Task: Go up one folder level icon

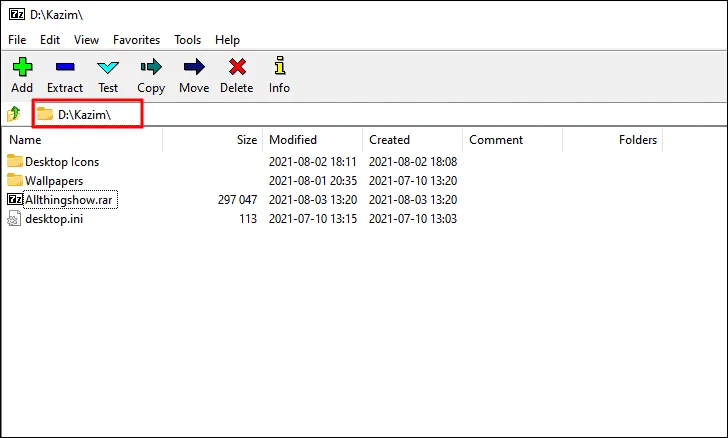Action: click(x=14, y=114)
